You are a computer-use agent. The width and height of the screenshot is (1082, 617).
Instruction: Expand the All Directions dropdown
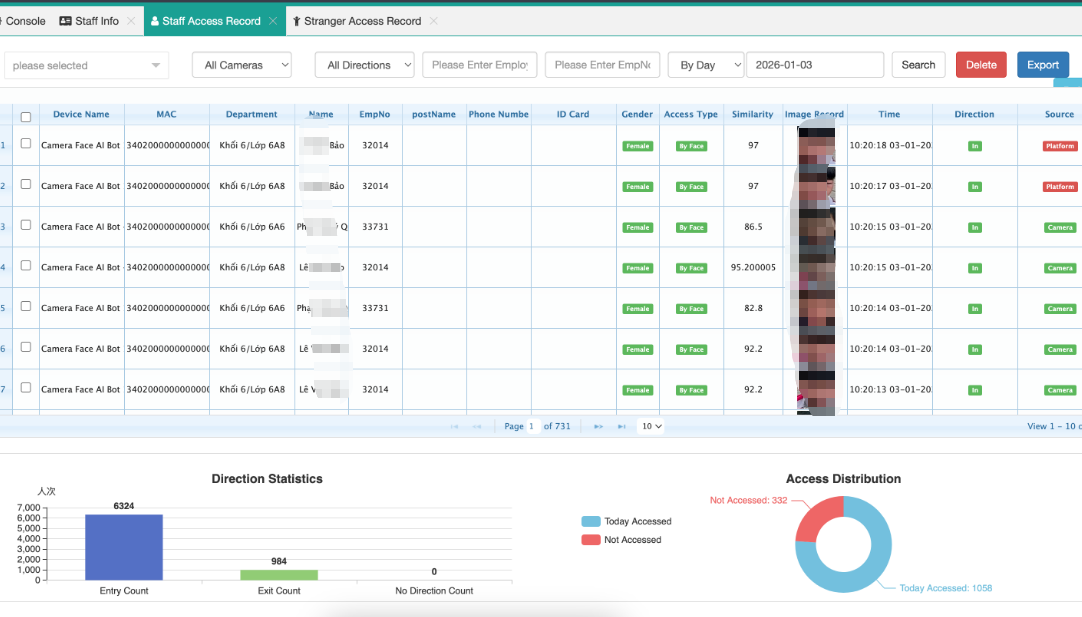coord(364,65)
